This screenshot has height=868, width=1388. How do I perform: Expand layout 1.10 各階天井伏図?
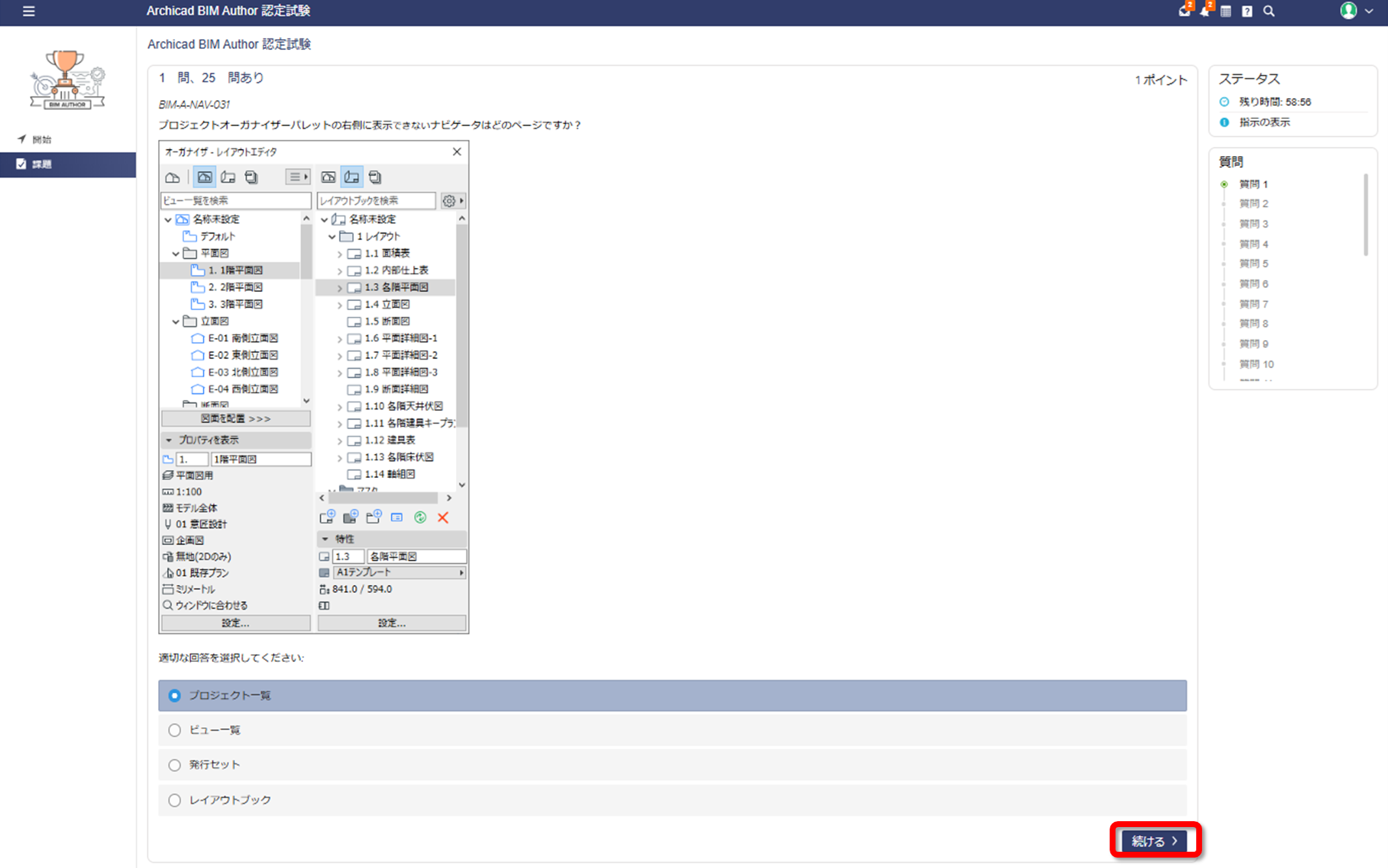340,406
